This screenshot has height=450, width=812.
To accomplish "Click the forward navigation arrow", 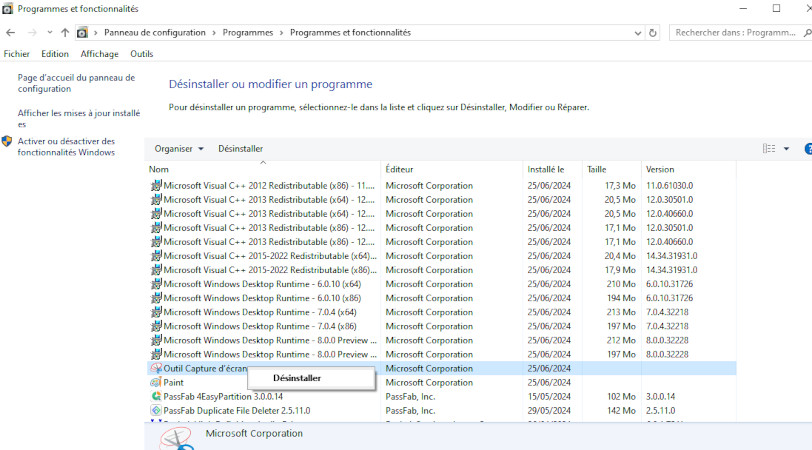I will click(32, 33).
